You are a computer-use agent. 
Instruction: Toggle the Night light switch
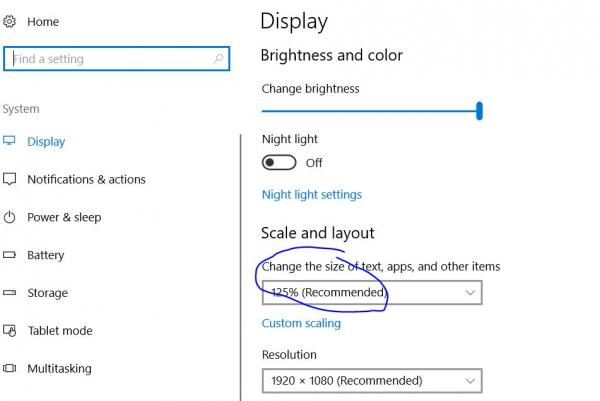[x=279, y=163]
